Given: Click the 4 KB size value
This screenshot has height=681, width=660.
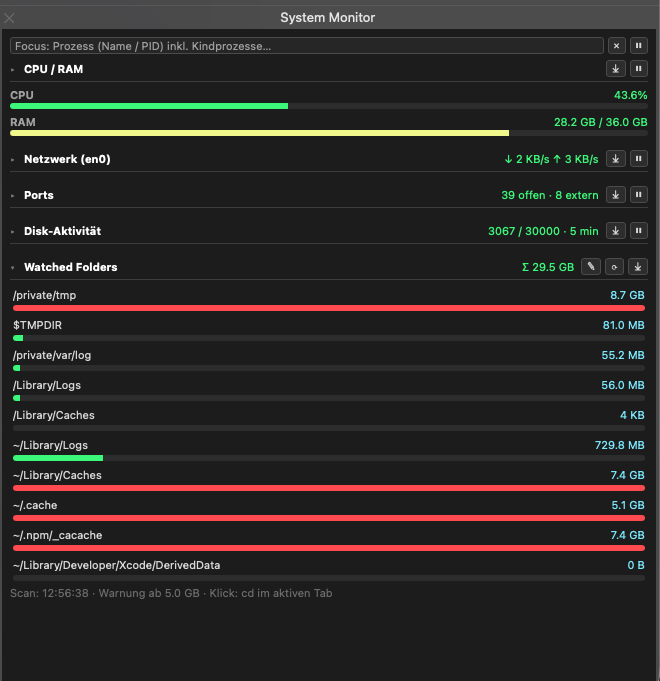Looking at the screenshot, I should pos(632,415).
